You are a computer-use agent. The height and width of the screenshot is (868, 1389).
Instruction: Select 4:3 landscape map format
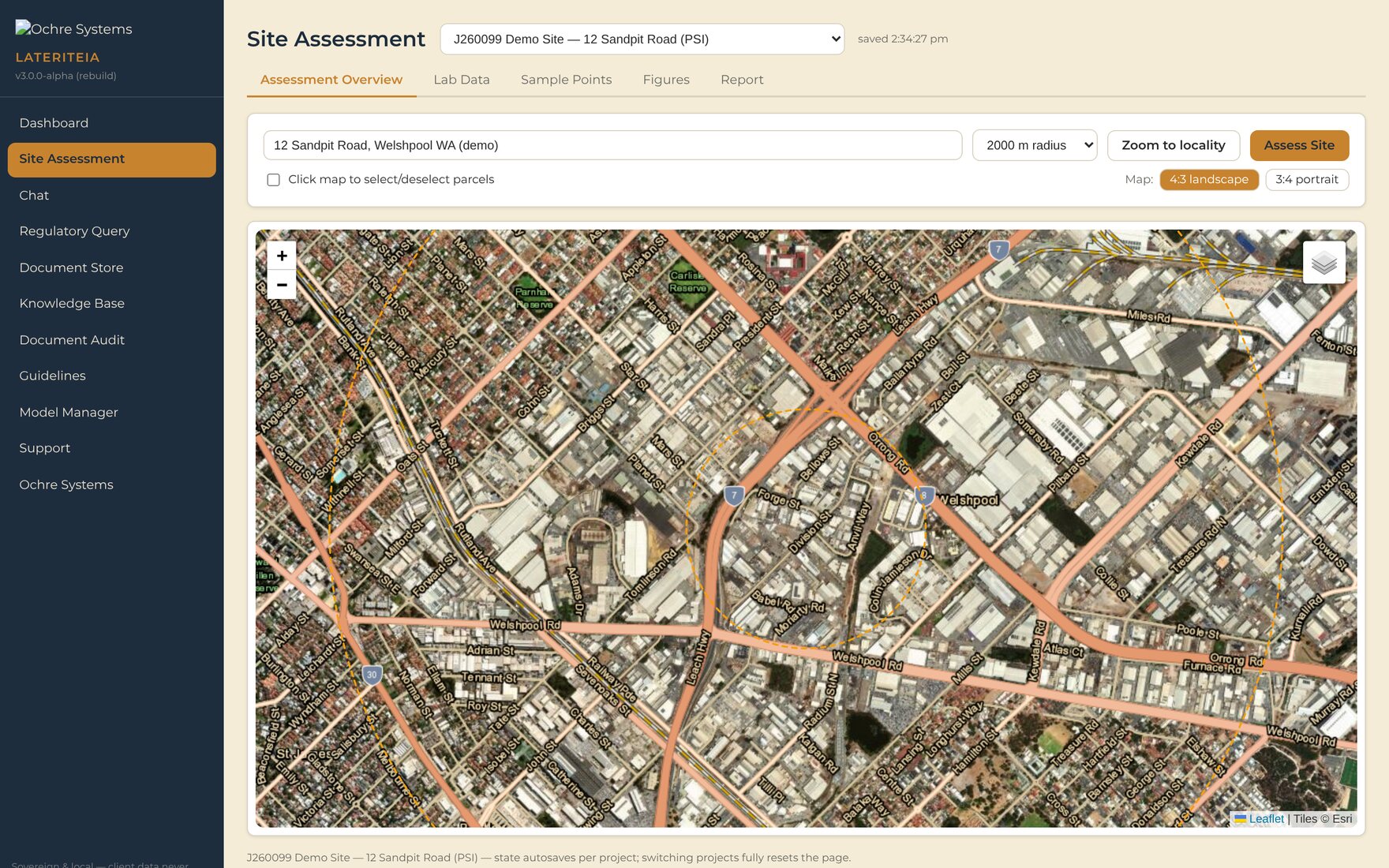1208,180
